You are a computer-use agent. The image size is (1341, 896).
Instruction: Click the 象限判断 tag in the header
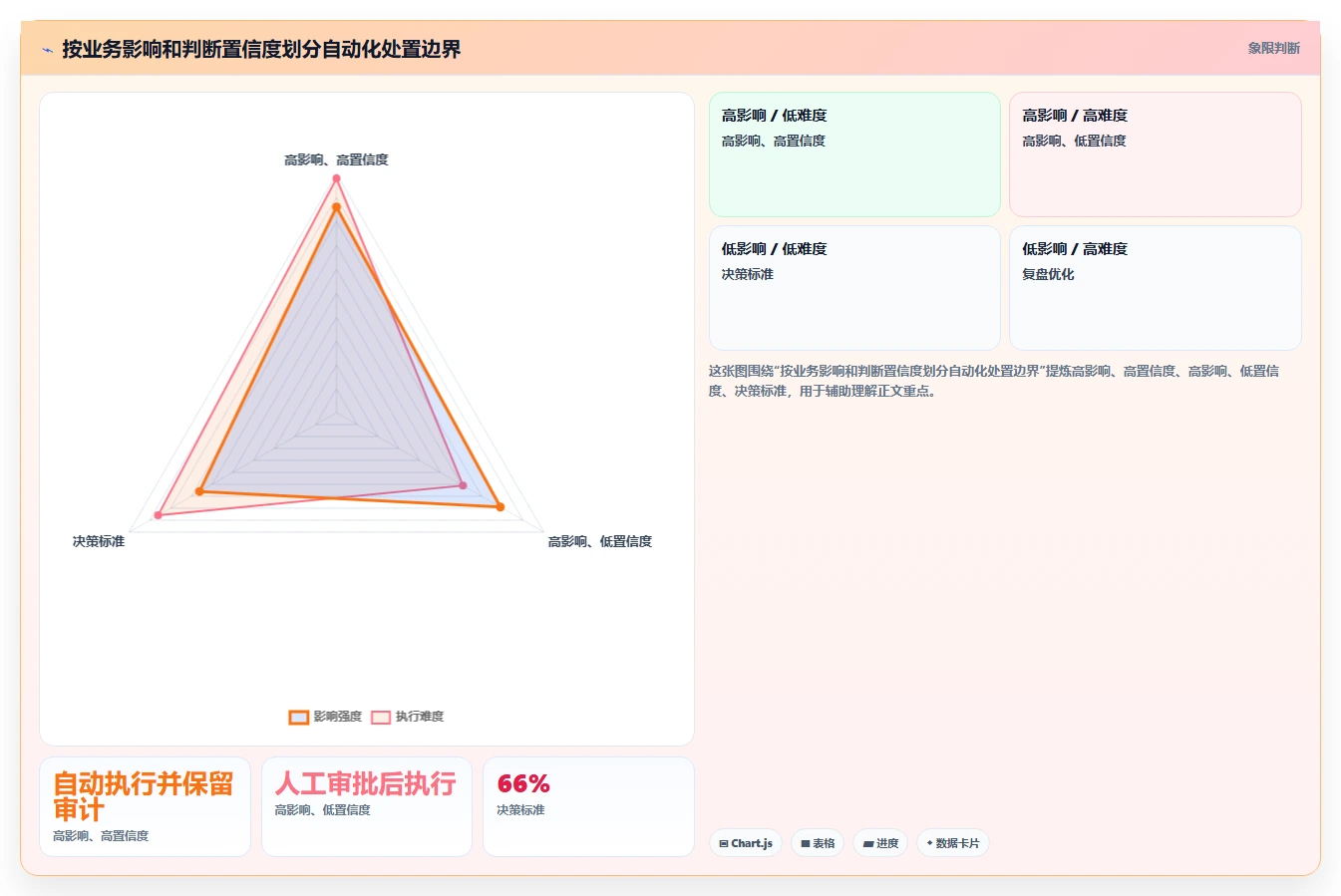click(1273, 48)
